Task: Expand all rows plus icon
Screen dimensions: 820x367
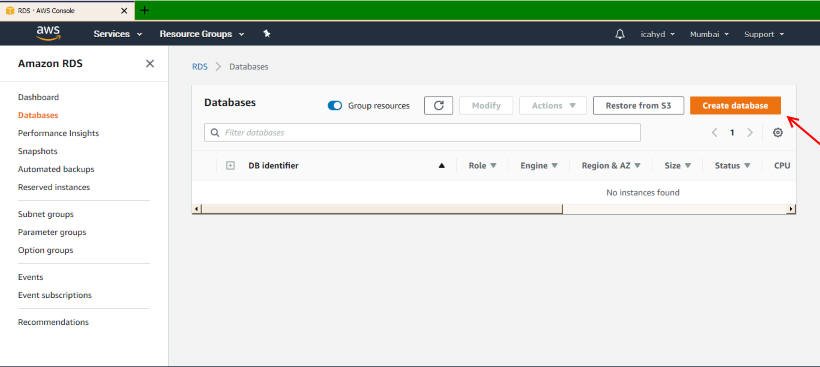Action: point(230,165)
